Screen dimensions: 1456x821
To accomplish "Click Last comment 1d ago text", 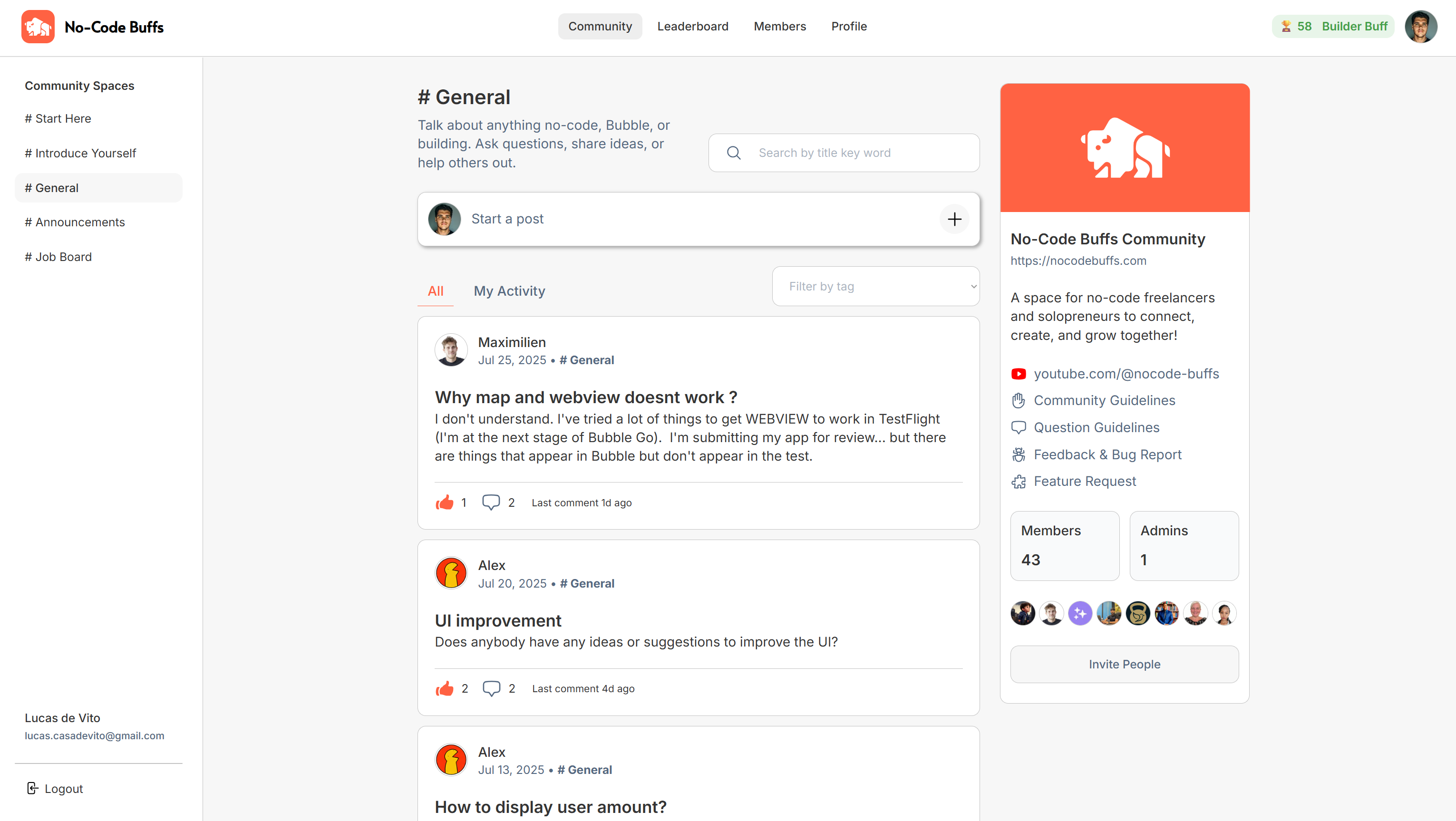I will [582, 503].
